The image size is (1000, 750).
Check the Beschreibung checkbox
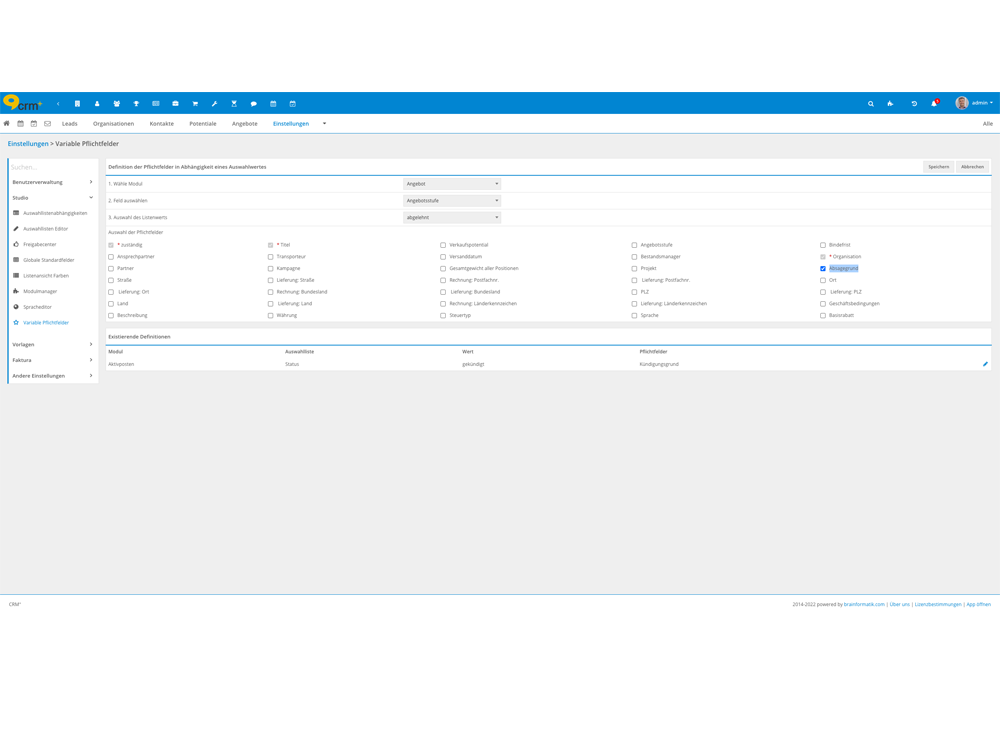[111, 315]
